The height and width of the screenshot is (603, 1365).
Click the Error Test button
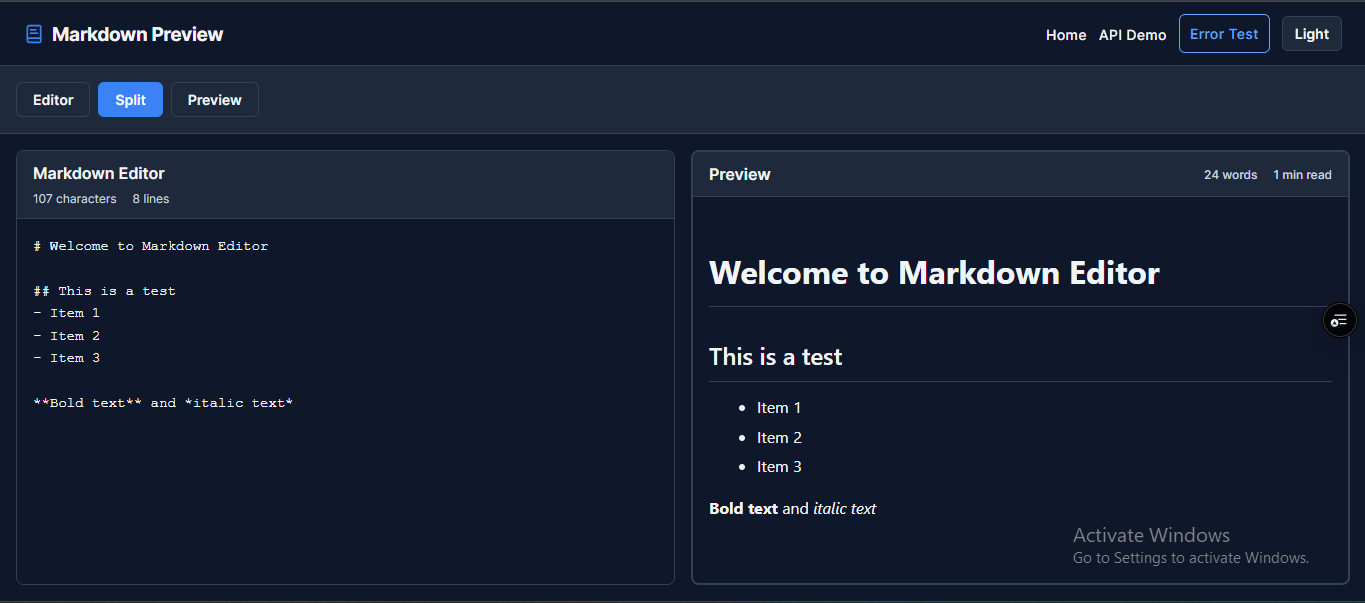(1224, 33)
